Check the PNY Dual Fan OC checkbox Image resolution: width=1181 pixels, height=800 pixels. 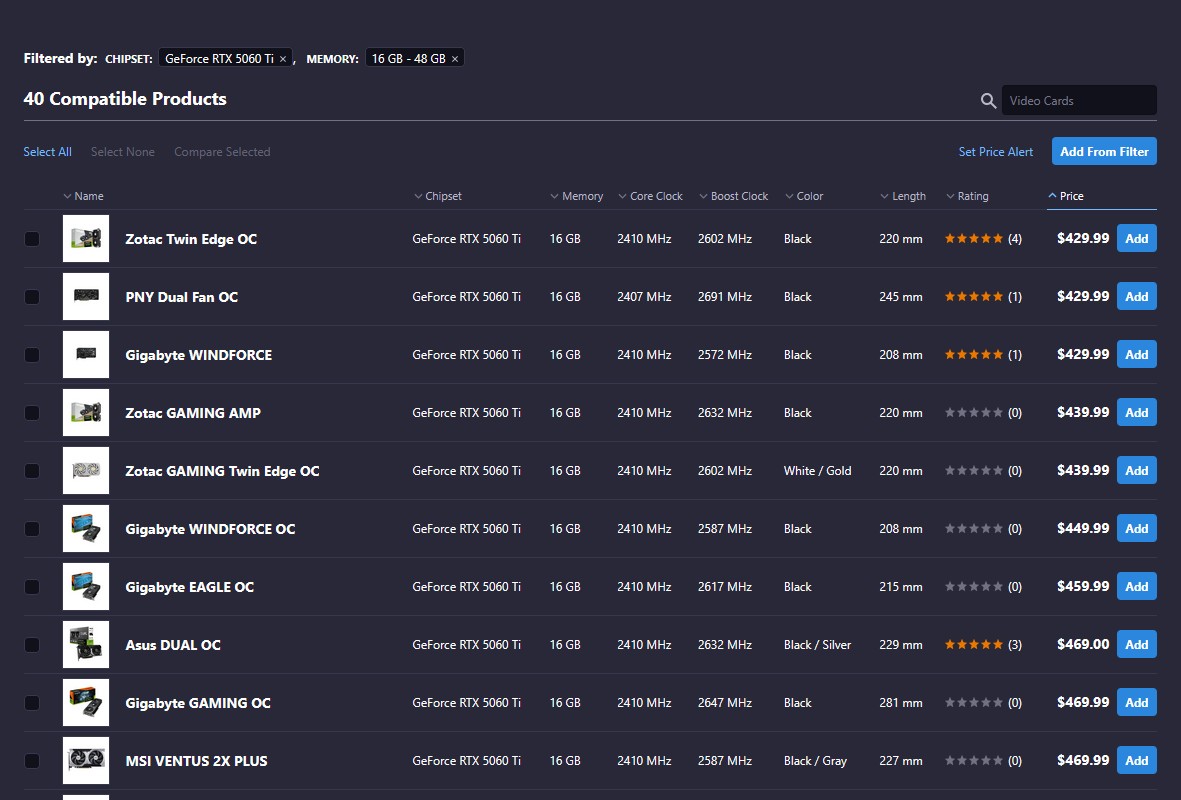point(32,297)
